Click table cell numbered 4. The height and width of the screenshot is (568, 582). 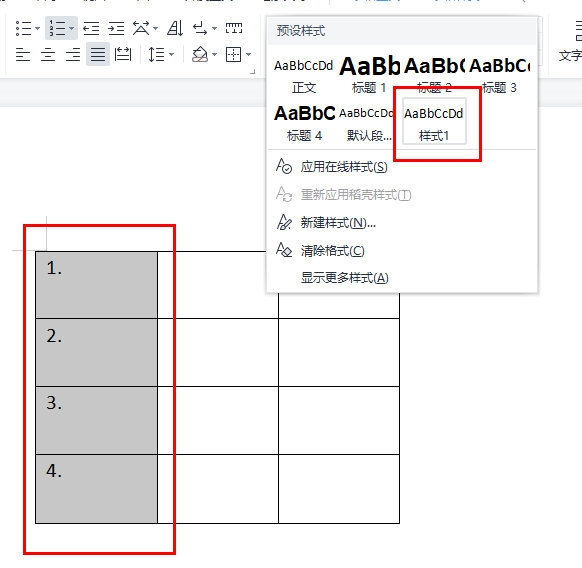(x=97, y=489)
